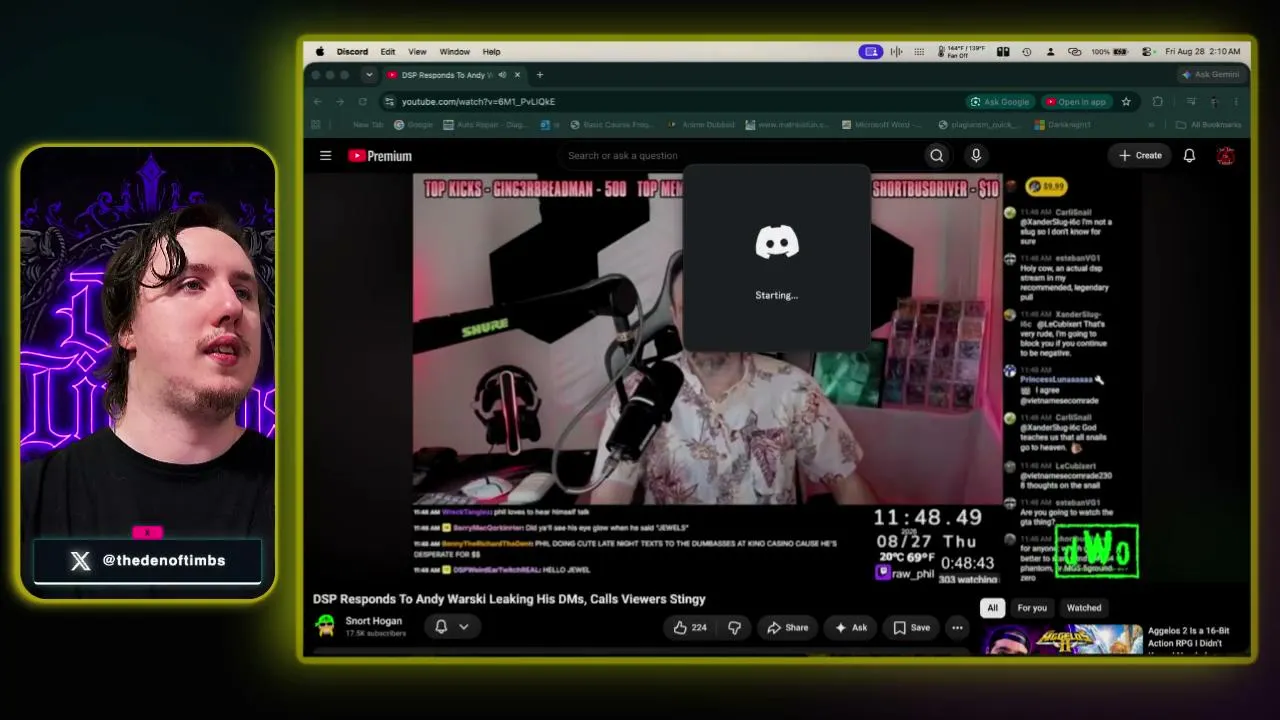Viewport: 1280px width, 720px height.
Task: Bookmark this page with the star icon
Action: 1126,101
